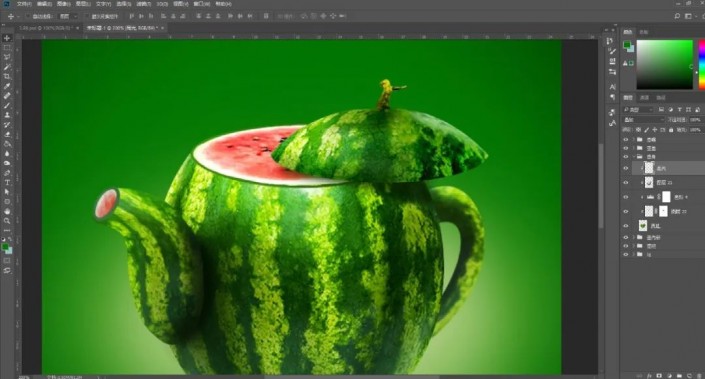The height and width of the screenshot is (379, 705).
Task: Click the default colors reset icon in toolbox
Action: (x=4, y=240)
